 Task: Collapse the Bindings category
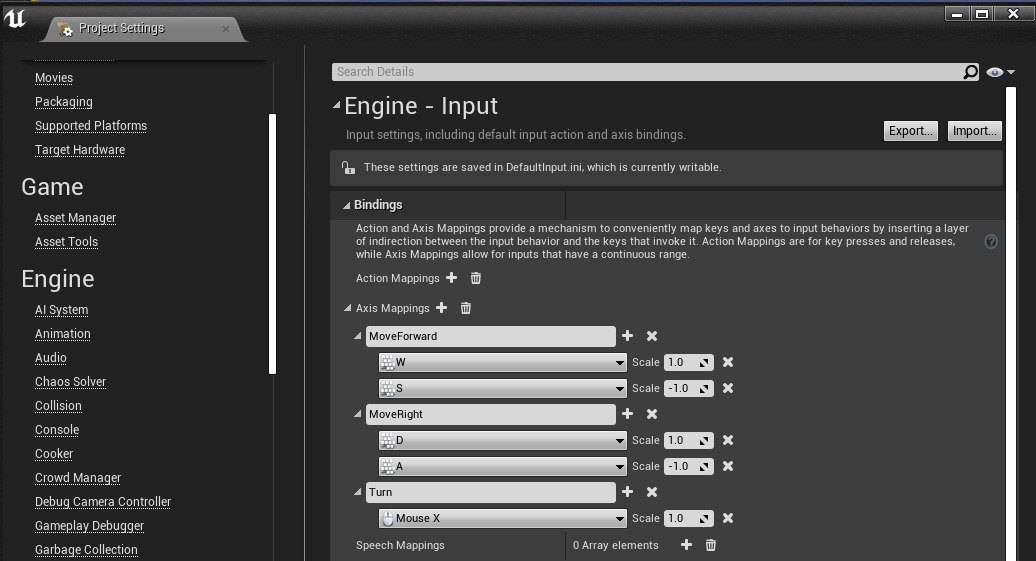point(346,206)
